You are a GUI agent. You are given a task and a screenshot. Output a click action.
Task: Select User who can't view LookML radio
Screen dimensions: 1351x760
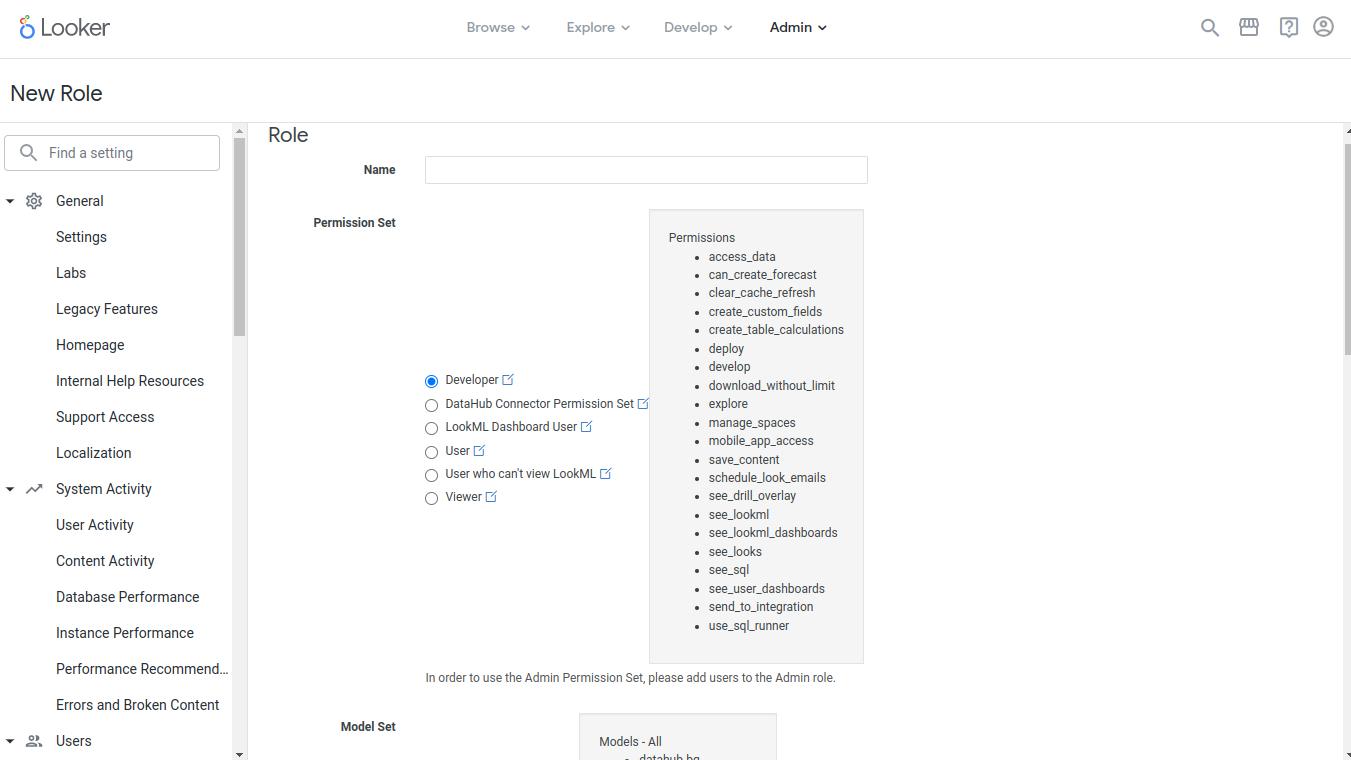pos(432,475)
